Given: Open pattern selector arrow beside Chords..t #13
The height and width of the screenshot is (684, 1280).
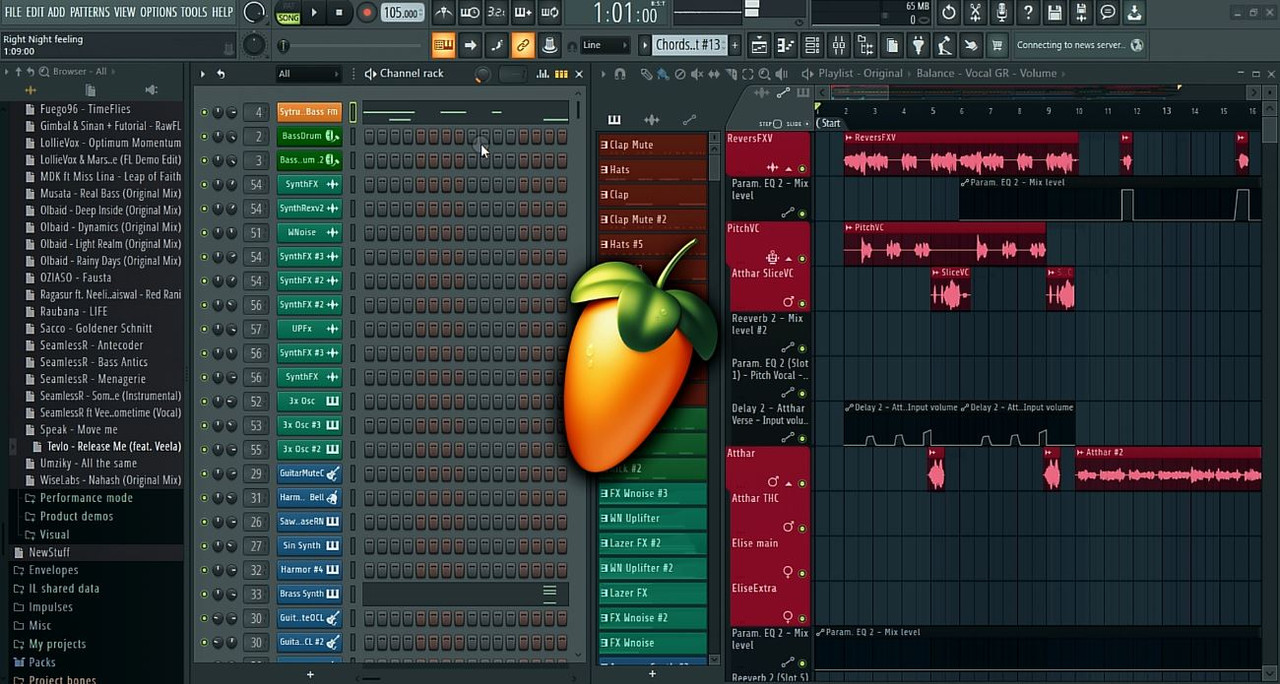Looking at the screenshot, I should point(647,45).
